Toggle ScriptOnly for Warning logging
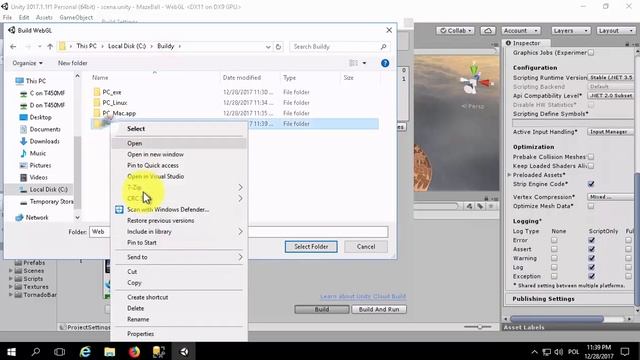 [591, 258]
